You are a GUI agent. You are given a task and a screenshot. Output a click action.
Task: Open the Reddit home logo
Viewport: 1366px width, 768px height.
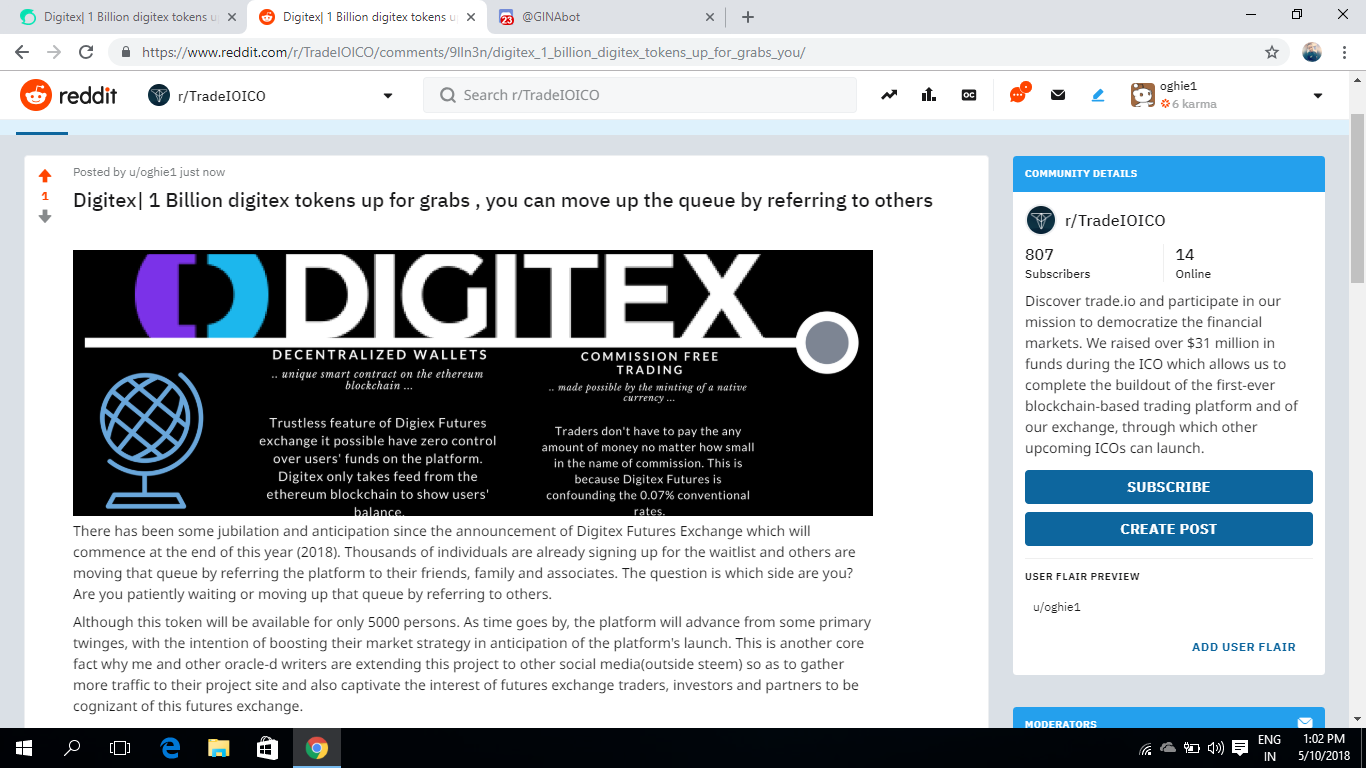click(68, 95)
